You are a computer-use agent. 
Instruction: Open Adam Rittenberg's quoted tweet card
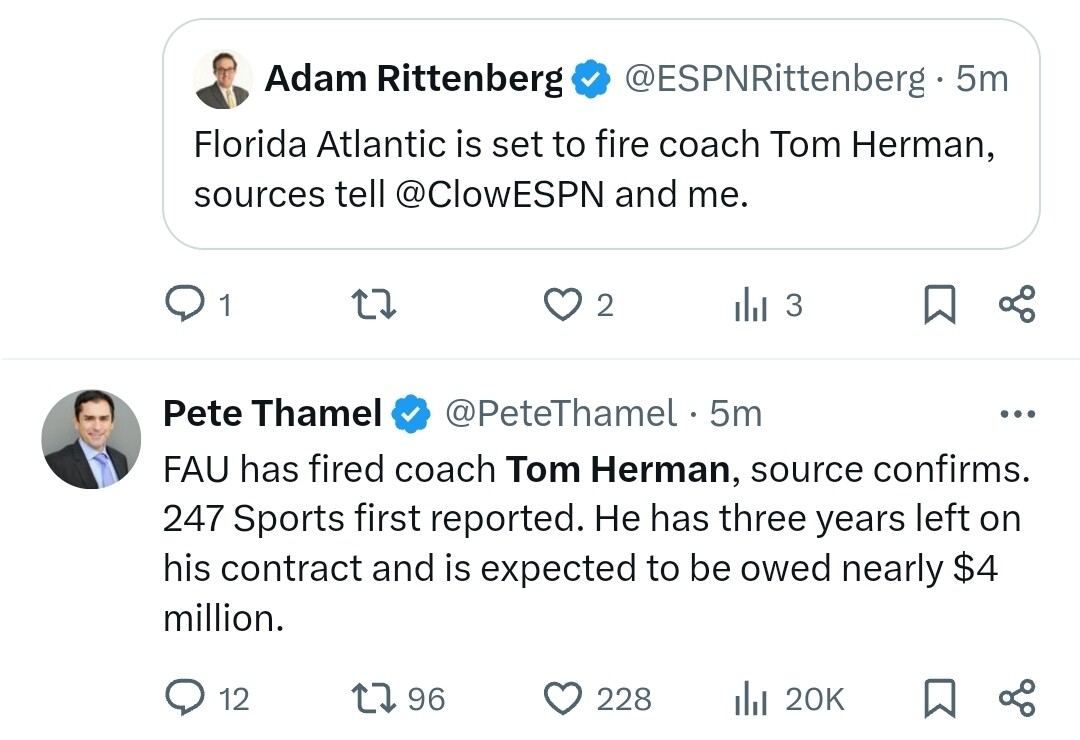pos(601,134)
